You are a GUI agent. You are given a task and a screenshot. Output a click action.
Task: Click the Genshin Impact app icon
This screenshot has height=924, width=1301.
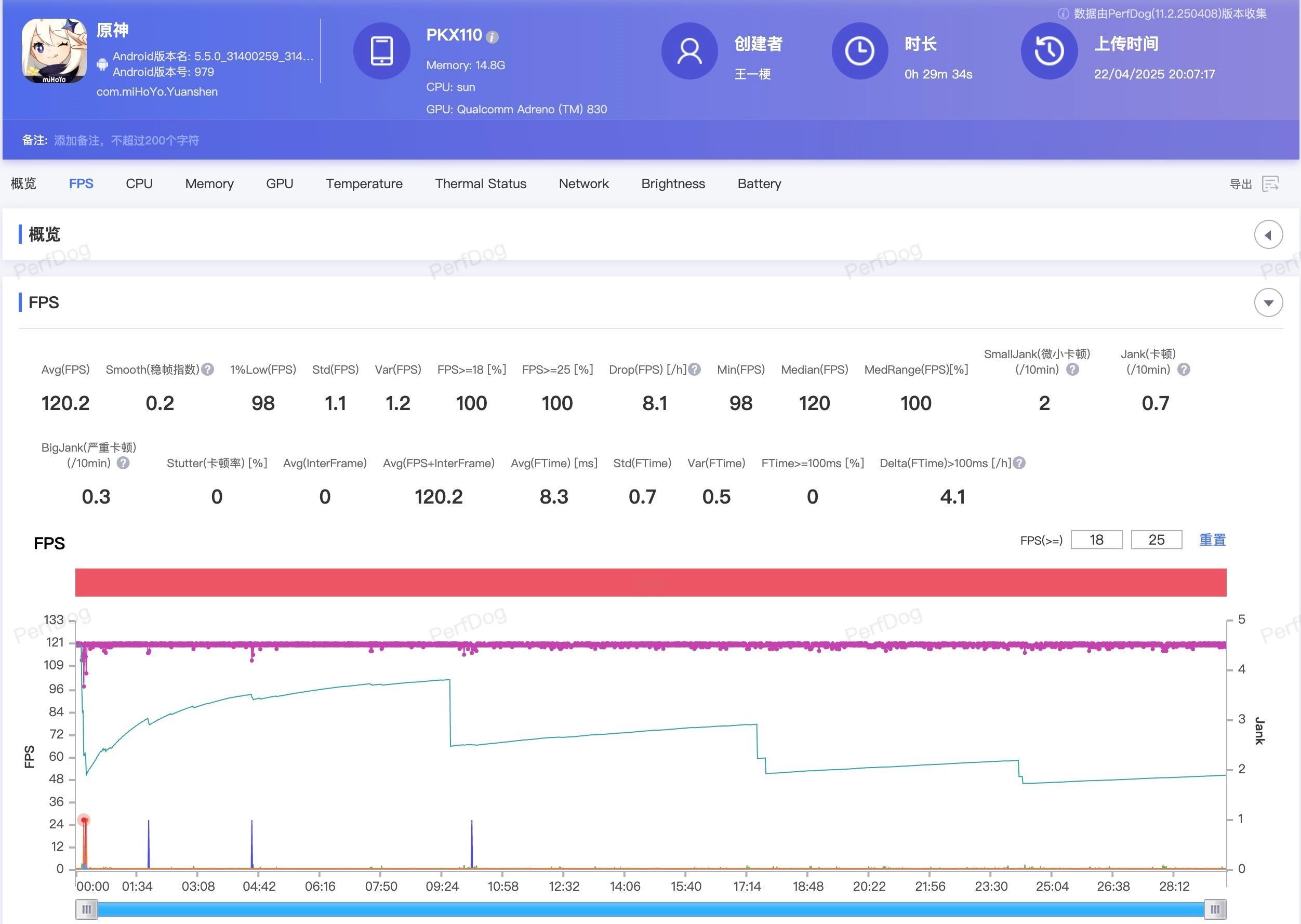(x=54, y=50)
